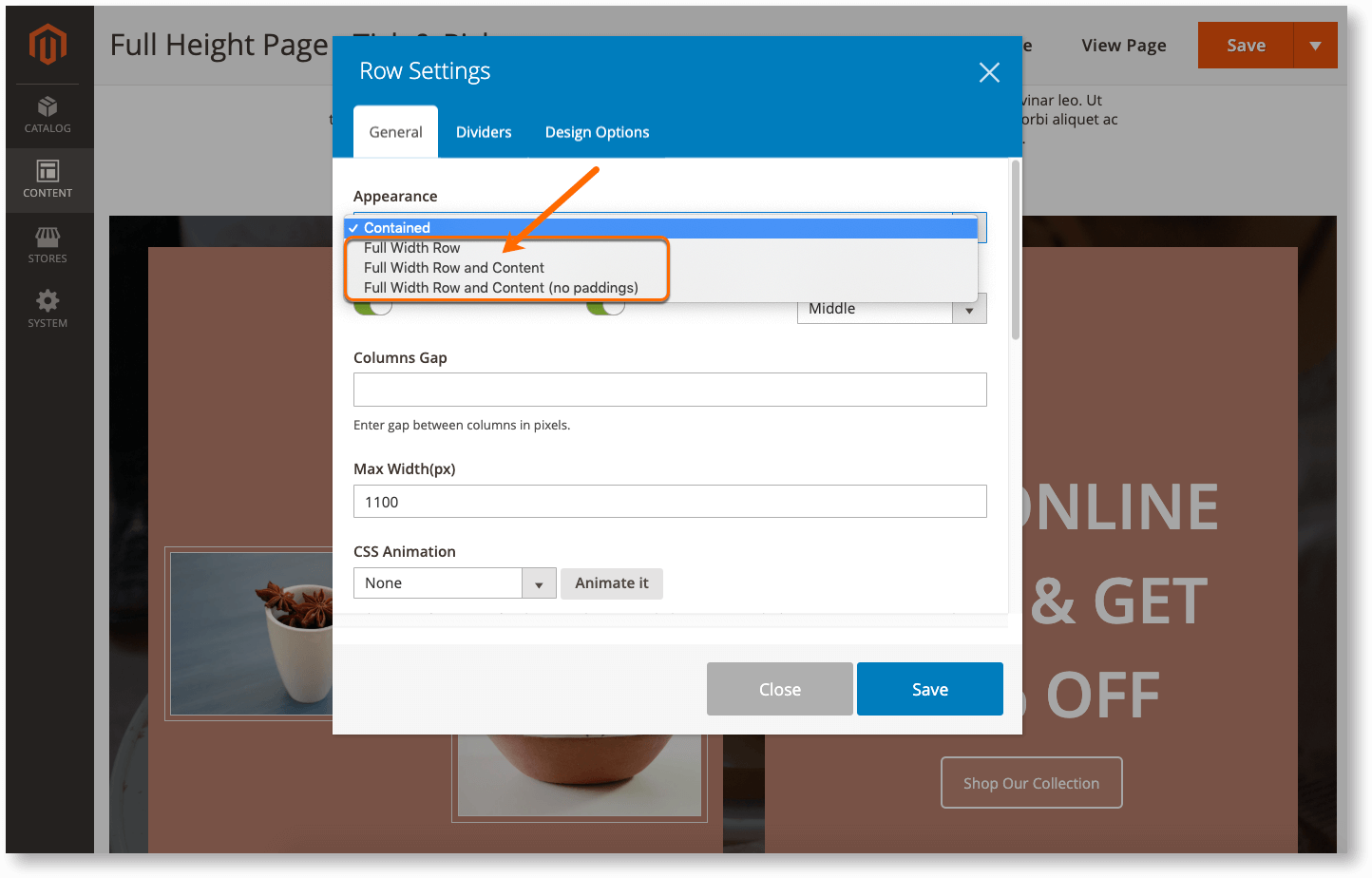Click inside the Max Width input field
The width and height of the screenshot is (1372, 878).
670,501
